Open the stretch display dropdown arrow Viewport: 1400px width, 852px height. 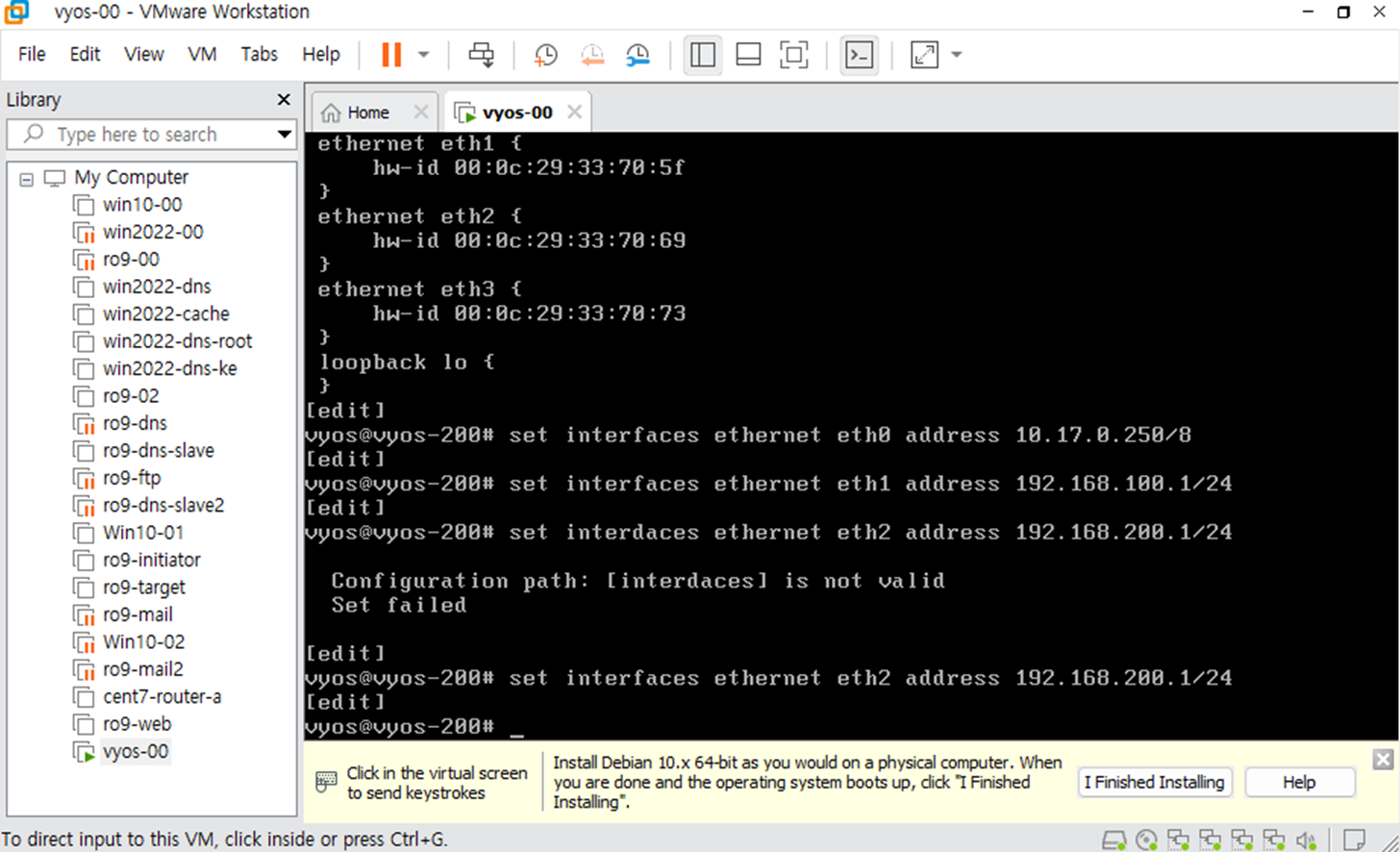point(956,55)
